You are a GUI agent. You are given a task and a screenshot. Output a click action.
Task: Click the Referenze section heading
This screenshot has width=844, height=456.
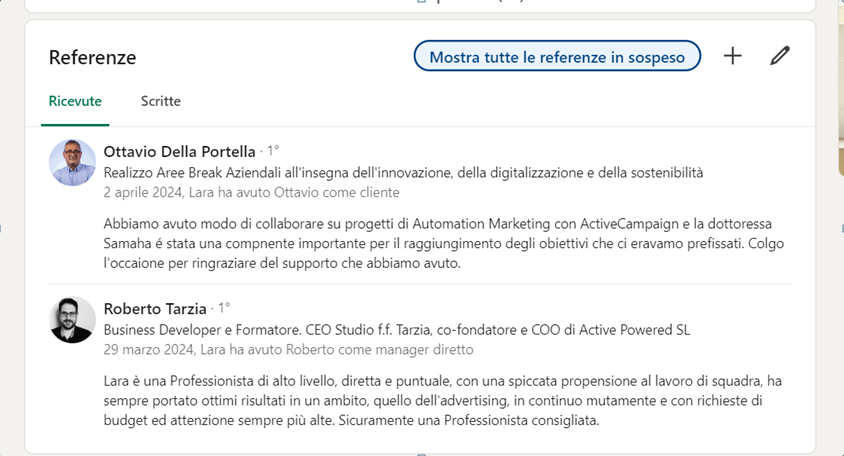pos(92,57)
